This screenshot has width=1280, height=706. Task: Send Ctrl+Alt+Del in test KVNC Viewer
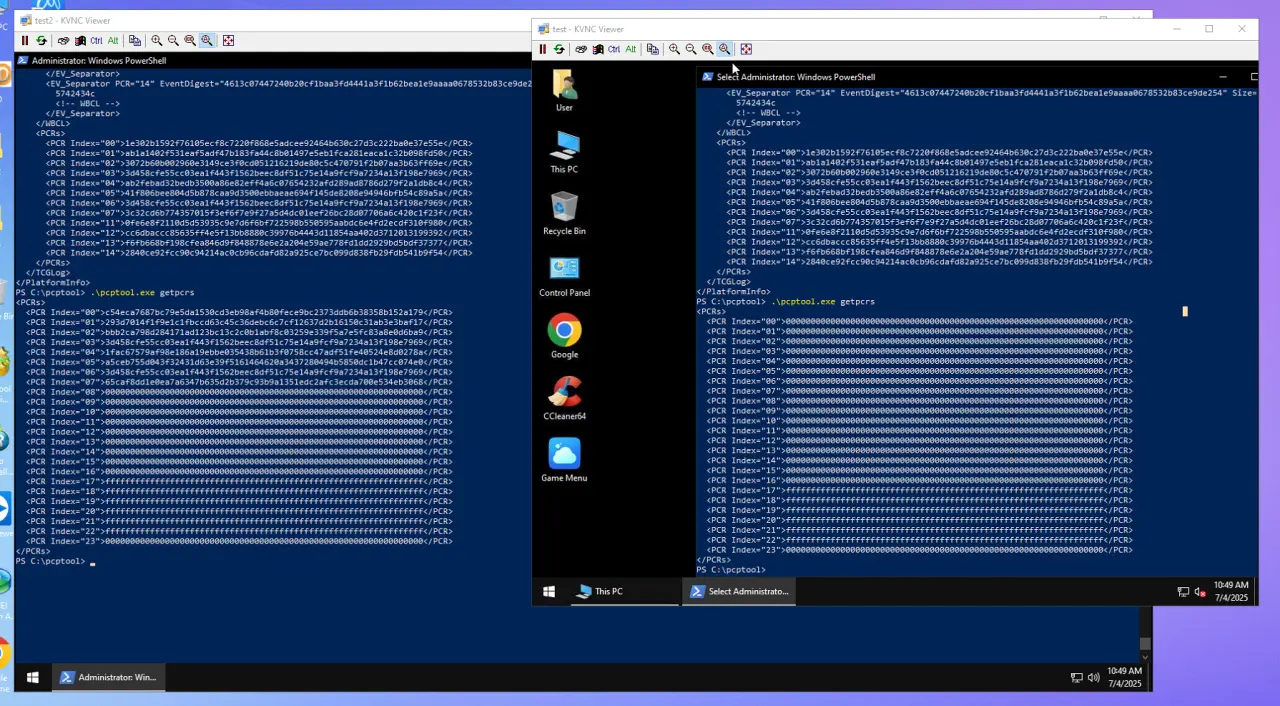pos(598,49)
